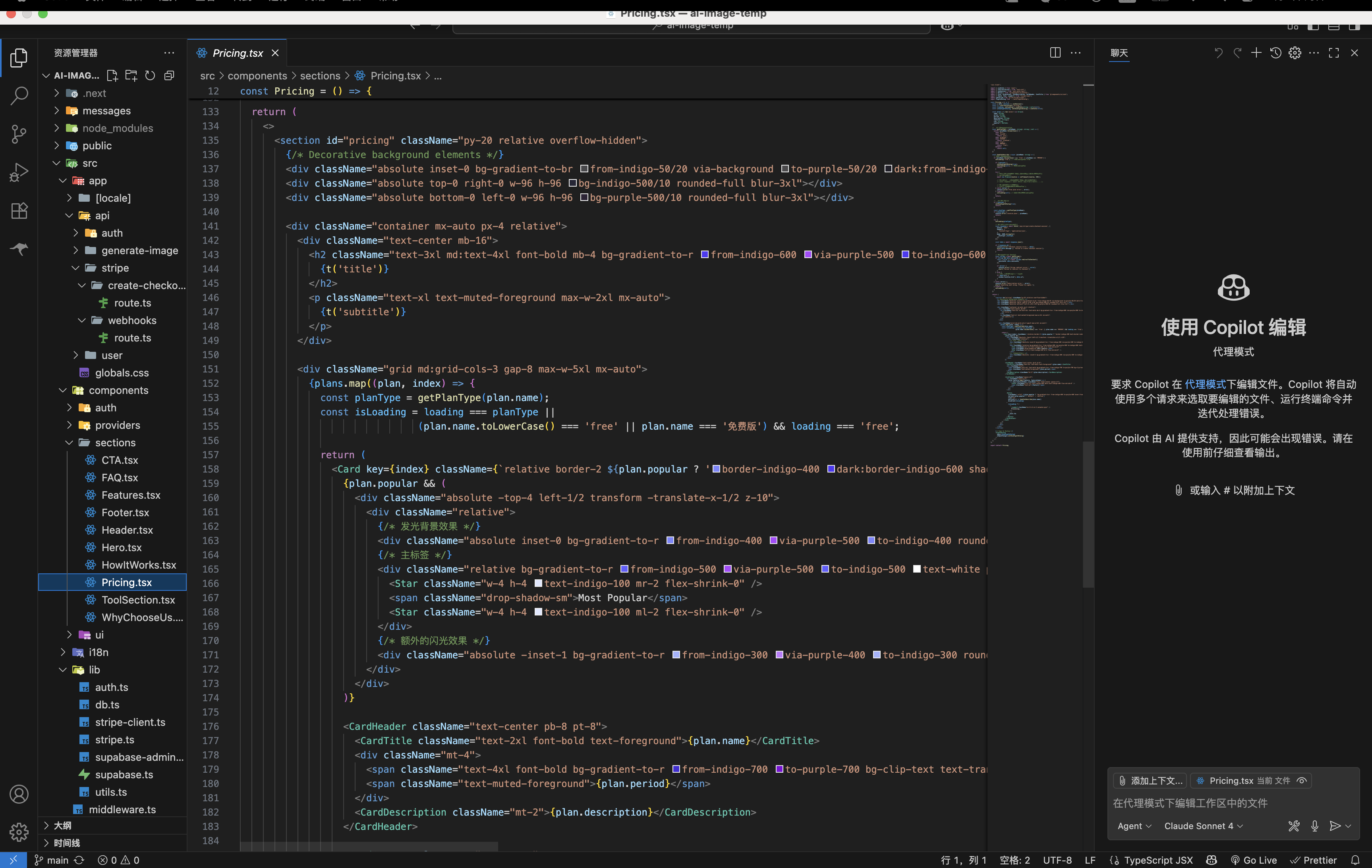Collapse all folders in explorer
The image size is (1372, 868).
click(x=169, y=75)
